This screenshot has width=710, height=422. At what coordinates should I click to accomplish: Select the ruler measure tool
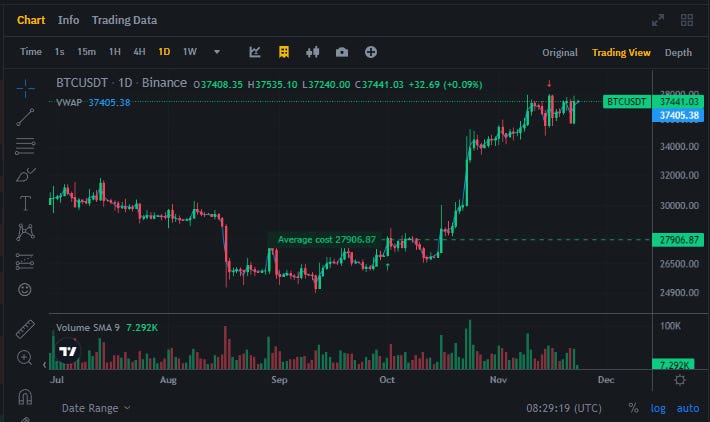25,329
